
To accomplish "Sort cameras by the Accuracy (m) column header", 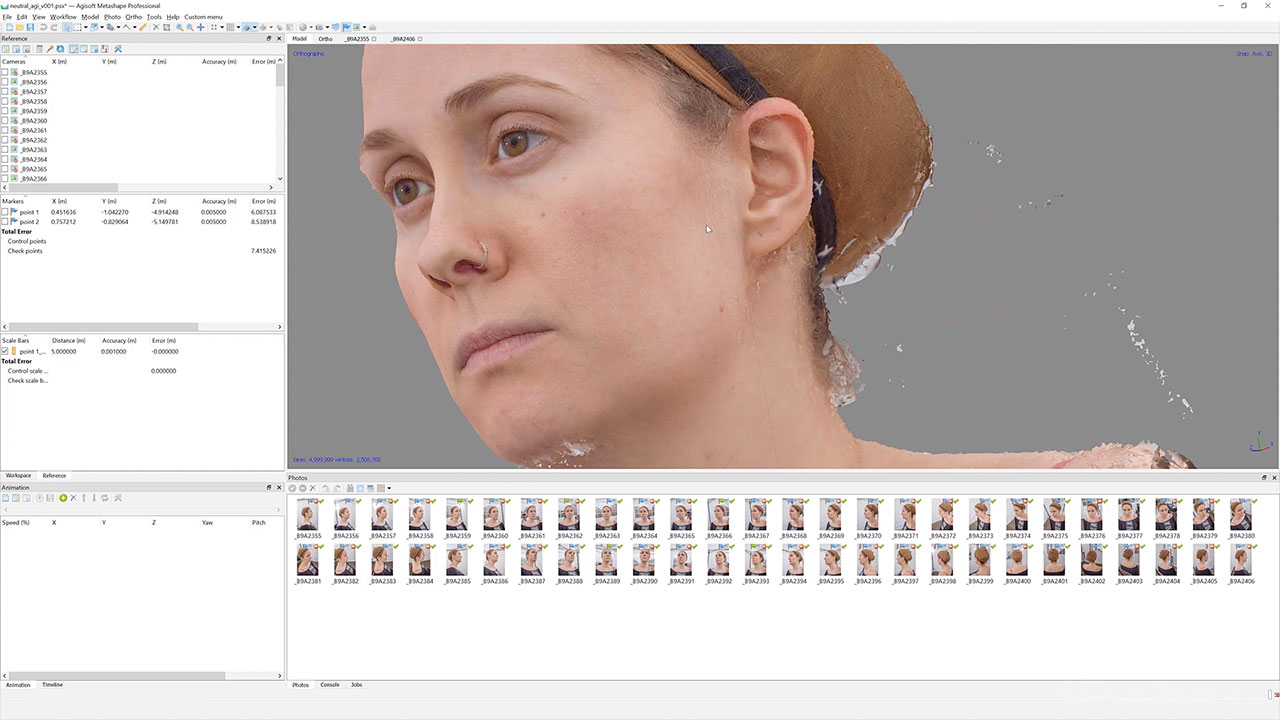I will pyautogui.click(x=219, y=62).
